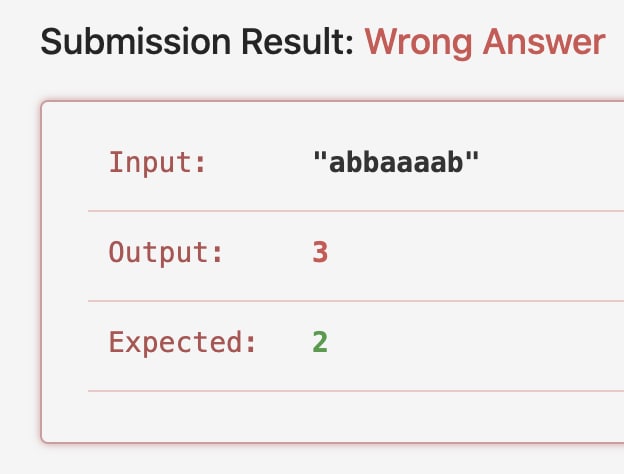
Task: Click the divider line below the Output row
Action: 356,301
